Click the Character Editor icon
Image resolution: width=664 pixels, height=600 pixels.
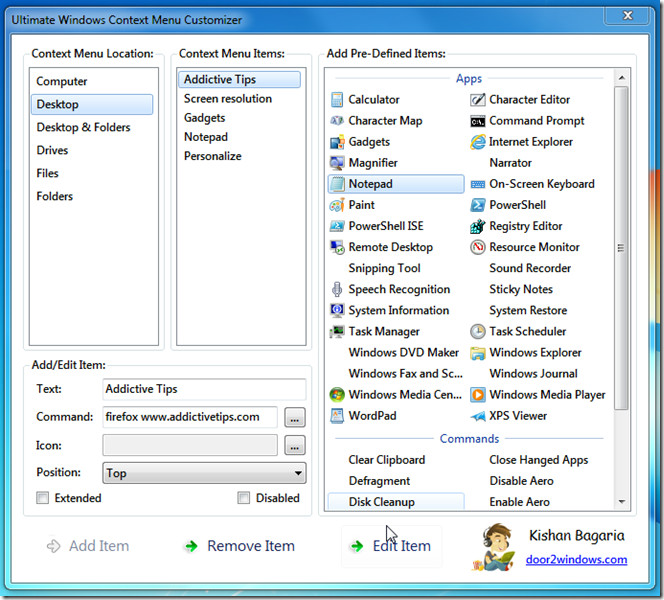[478, 100]
